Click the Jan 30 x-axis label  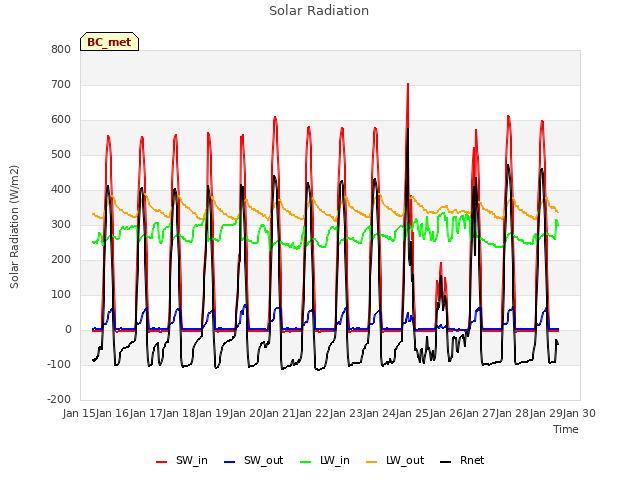579,413
